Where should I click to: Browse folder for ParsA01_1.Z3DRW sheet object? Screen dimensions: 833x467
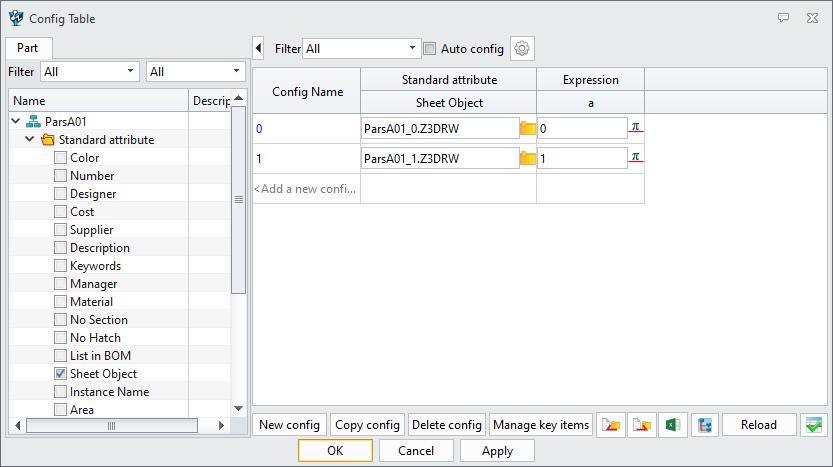click(x=528, y=158)
